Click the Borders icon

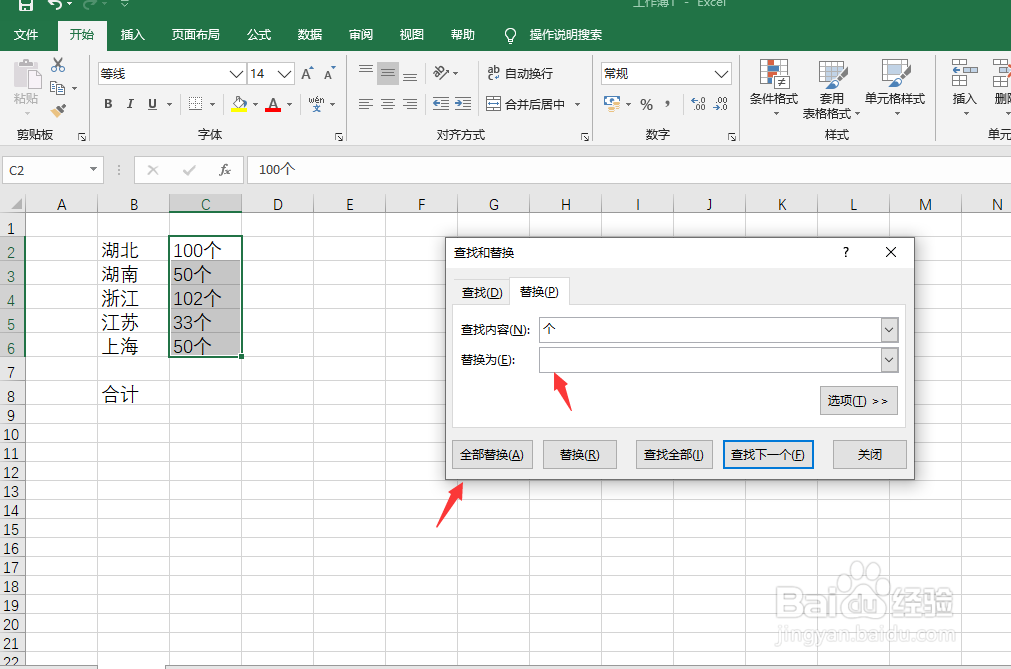pos(195,104)
